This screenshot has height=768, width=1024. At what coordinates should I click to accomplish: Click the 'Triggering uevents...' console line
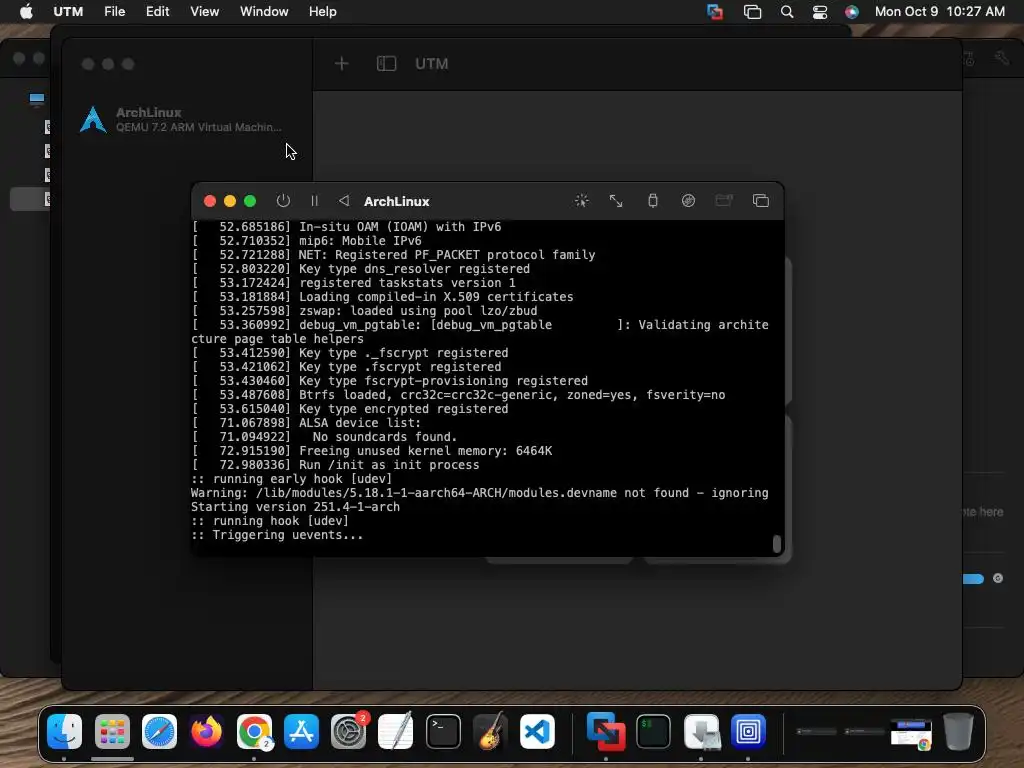[277, 535]
